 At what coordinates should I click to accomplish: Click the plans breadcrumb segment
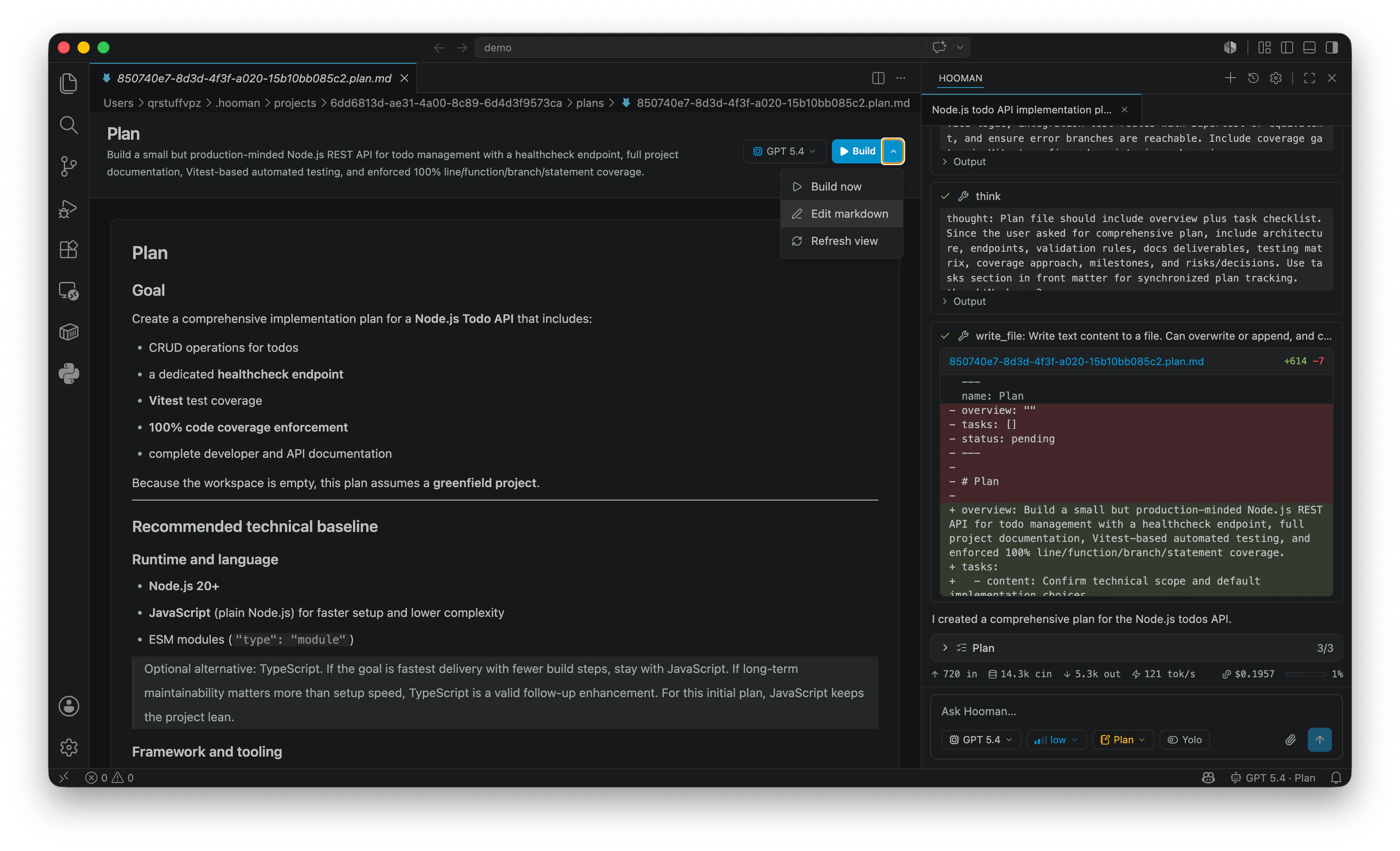coord(590,103)
